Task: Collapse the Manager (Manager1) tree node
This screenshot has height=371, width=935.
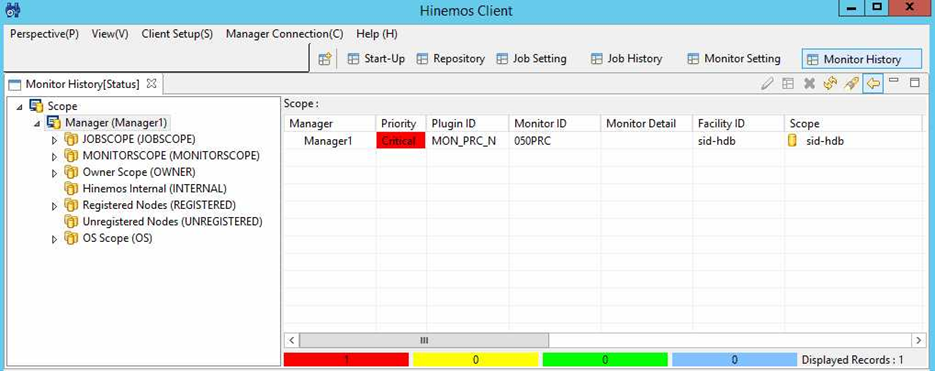Action: click(37, 123)
